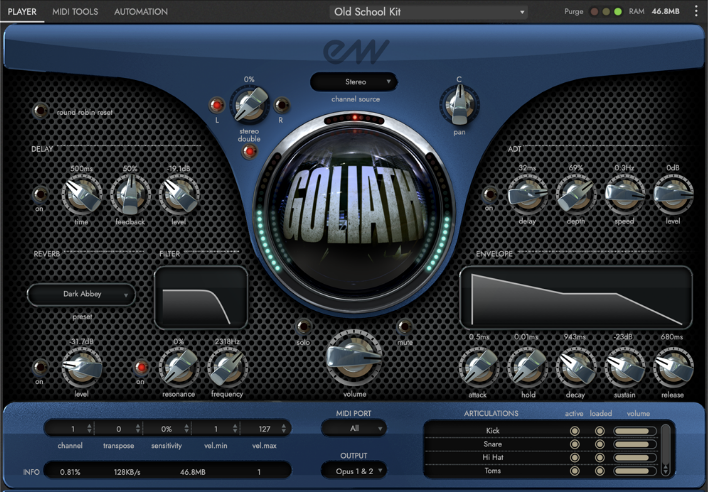Open the three-dot options menu
Image resolution: width=708 pixels, height=492 pixels.
696,11
